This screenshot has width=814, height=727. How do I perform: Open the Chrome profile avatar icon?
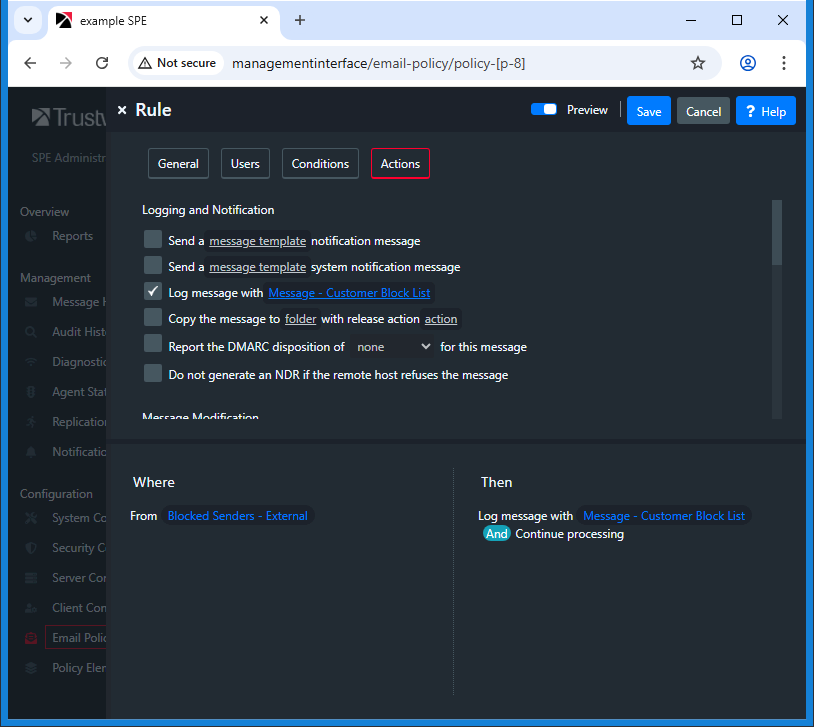(747, 63)
